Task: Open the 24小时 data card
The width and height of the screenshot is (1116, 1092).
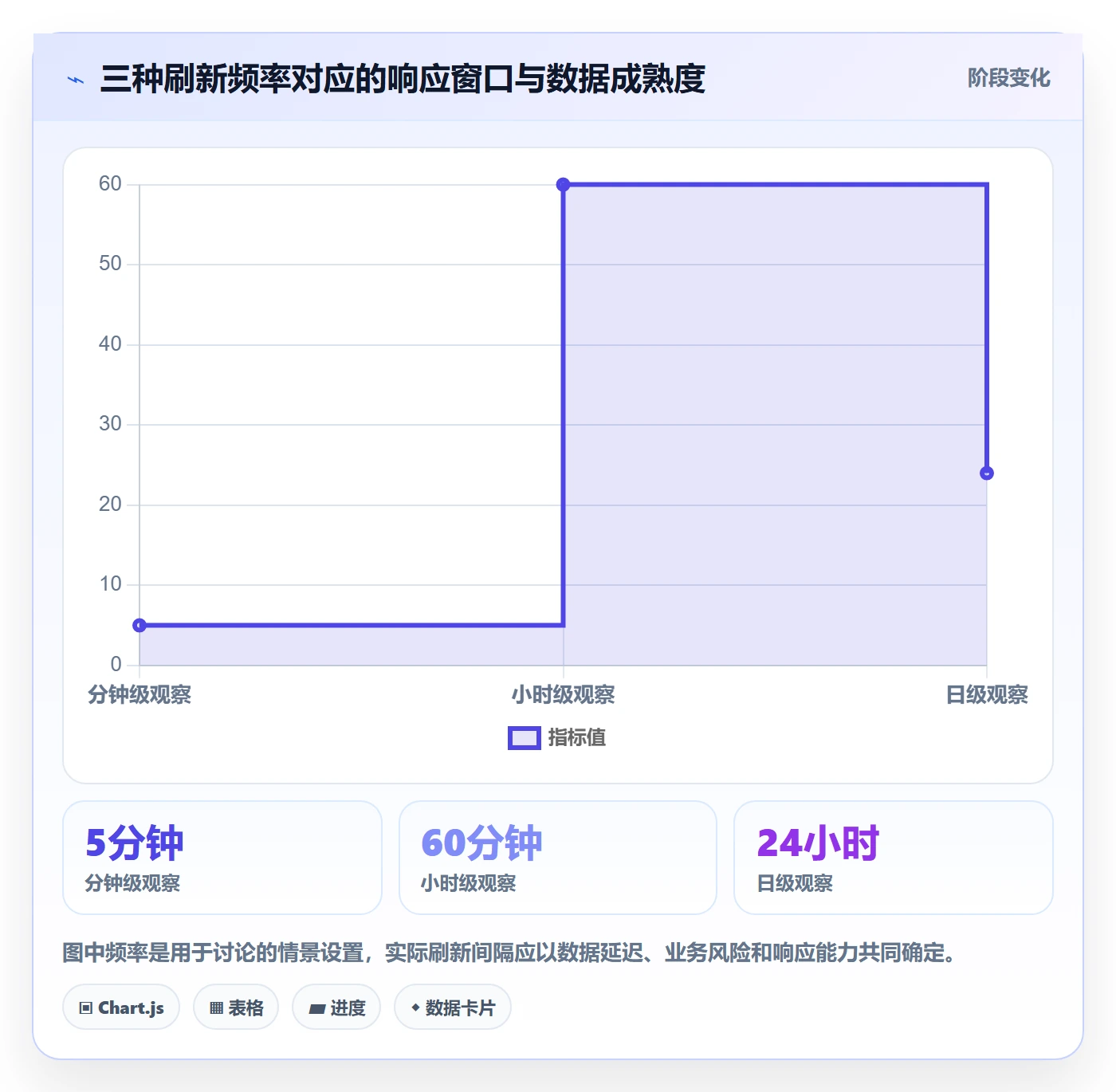Action: (894, 858)
